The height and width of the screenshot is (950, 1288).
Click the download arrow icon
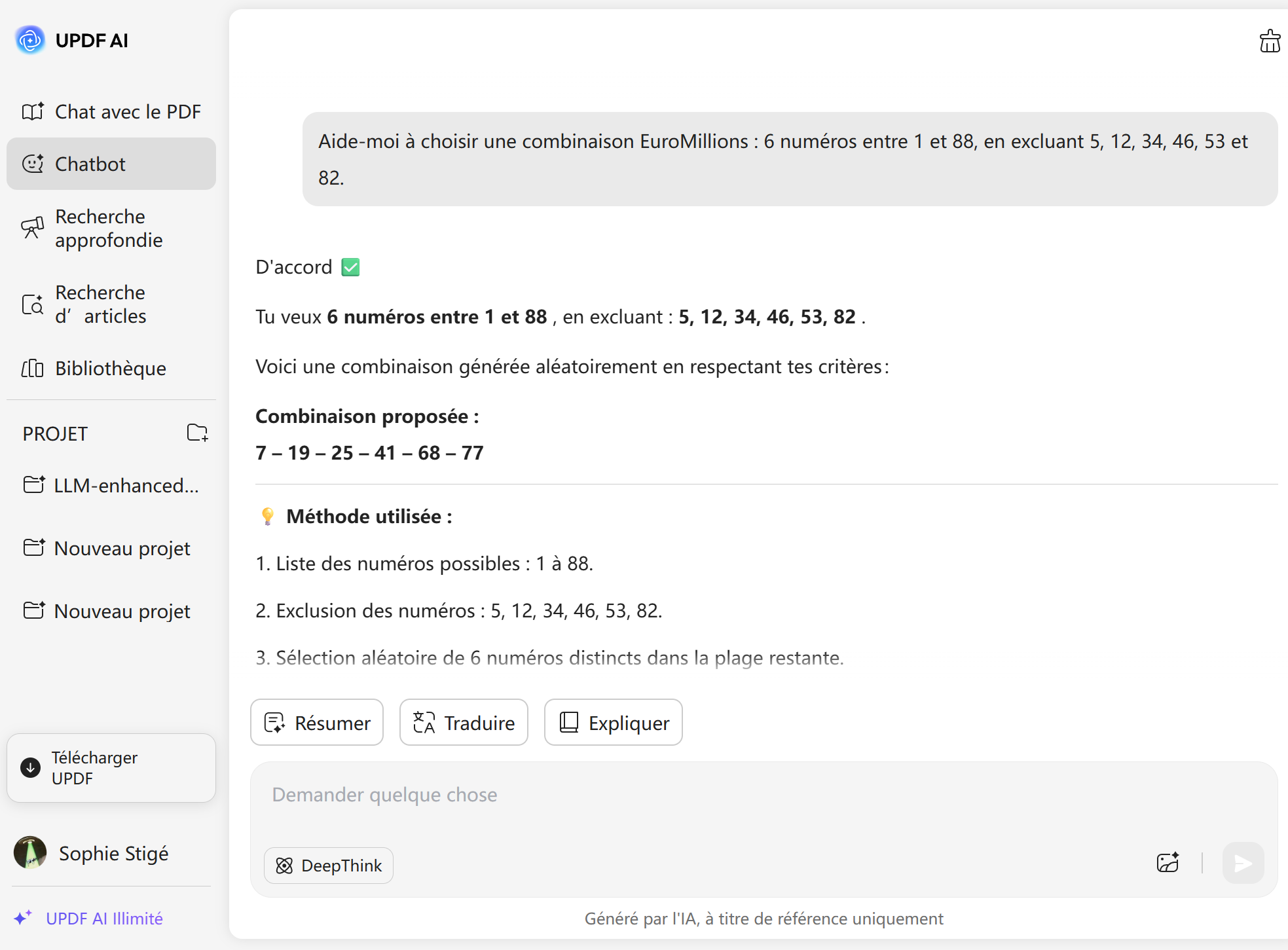pos(31,767)
